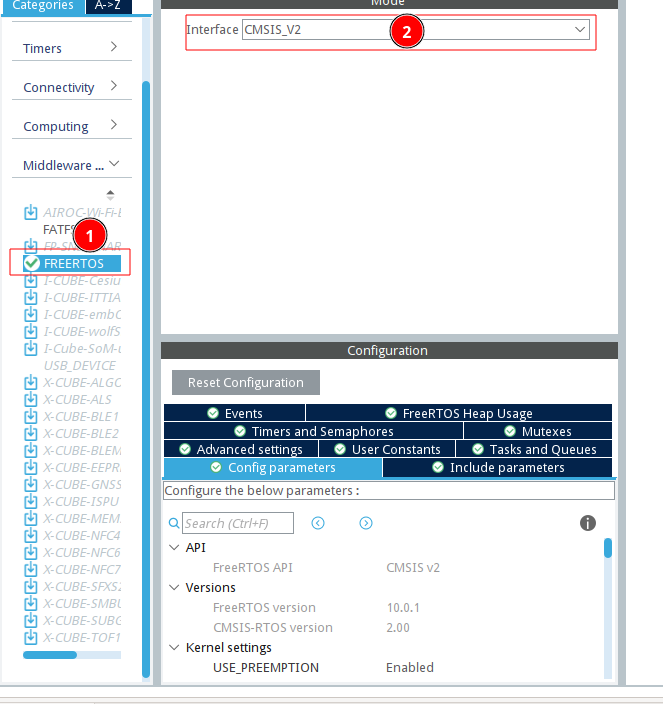Click download icon next to I-CUBE-ITTIA
Screen dimensions: 663x704
tap(31, 298)
